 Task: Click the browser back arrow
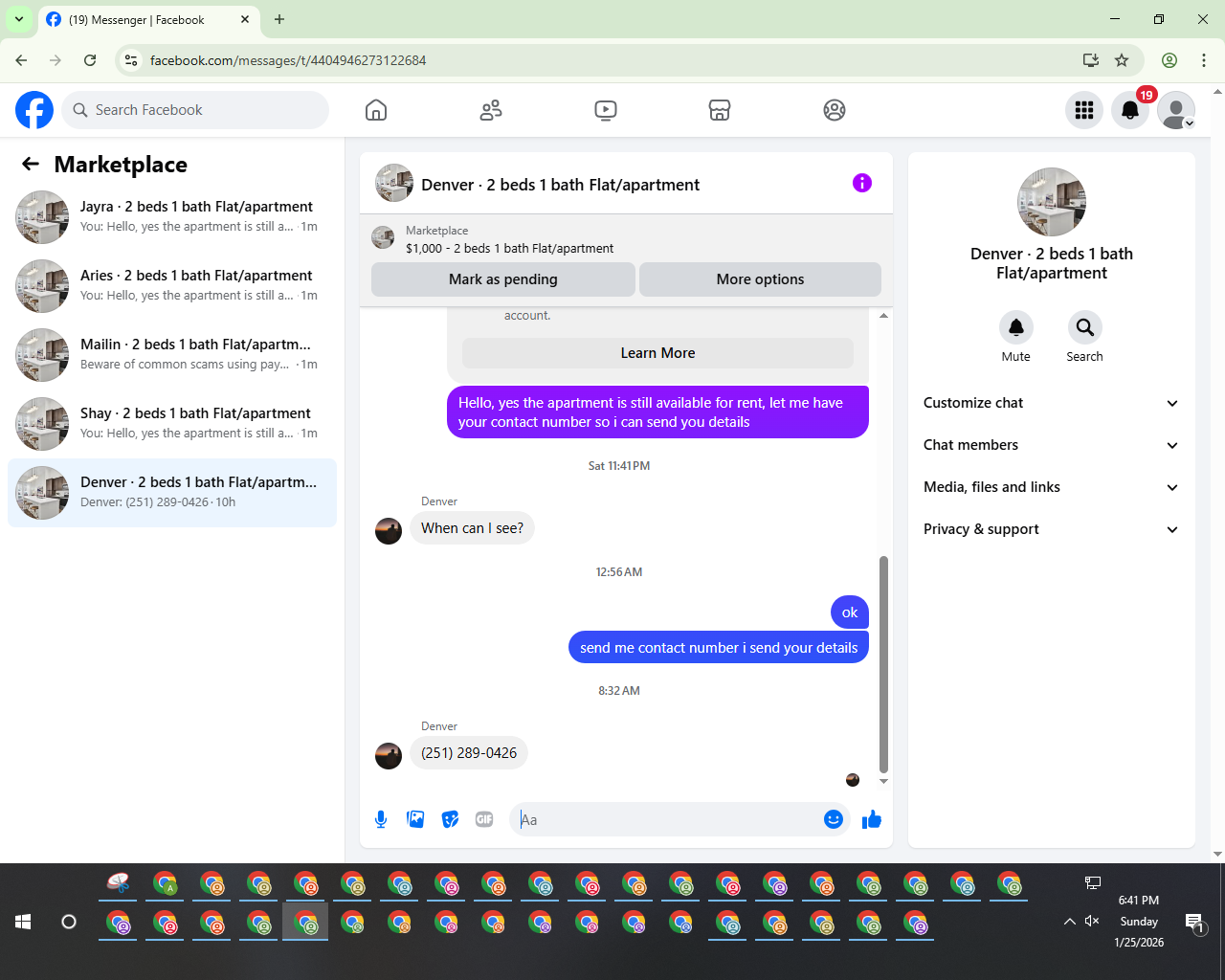coord(21,60)
